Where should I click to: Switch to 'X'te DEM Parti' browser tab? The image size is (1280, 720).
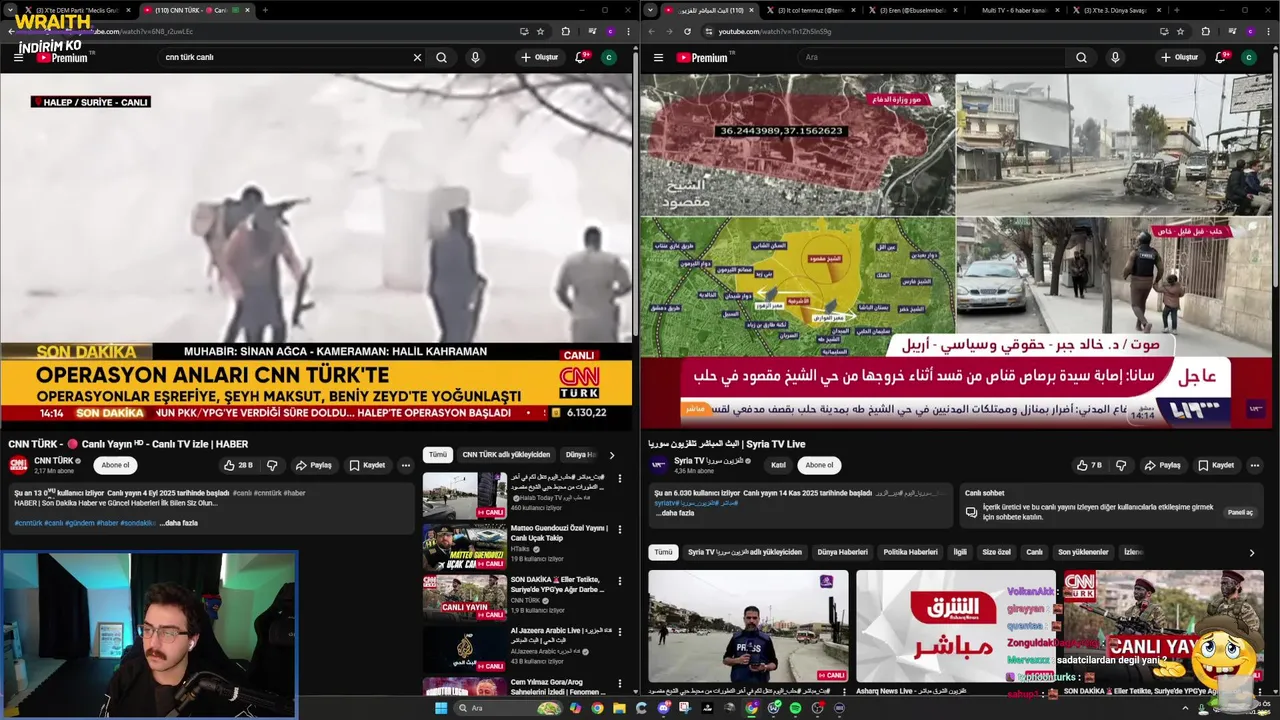(x=77, y=10)
